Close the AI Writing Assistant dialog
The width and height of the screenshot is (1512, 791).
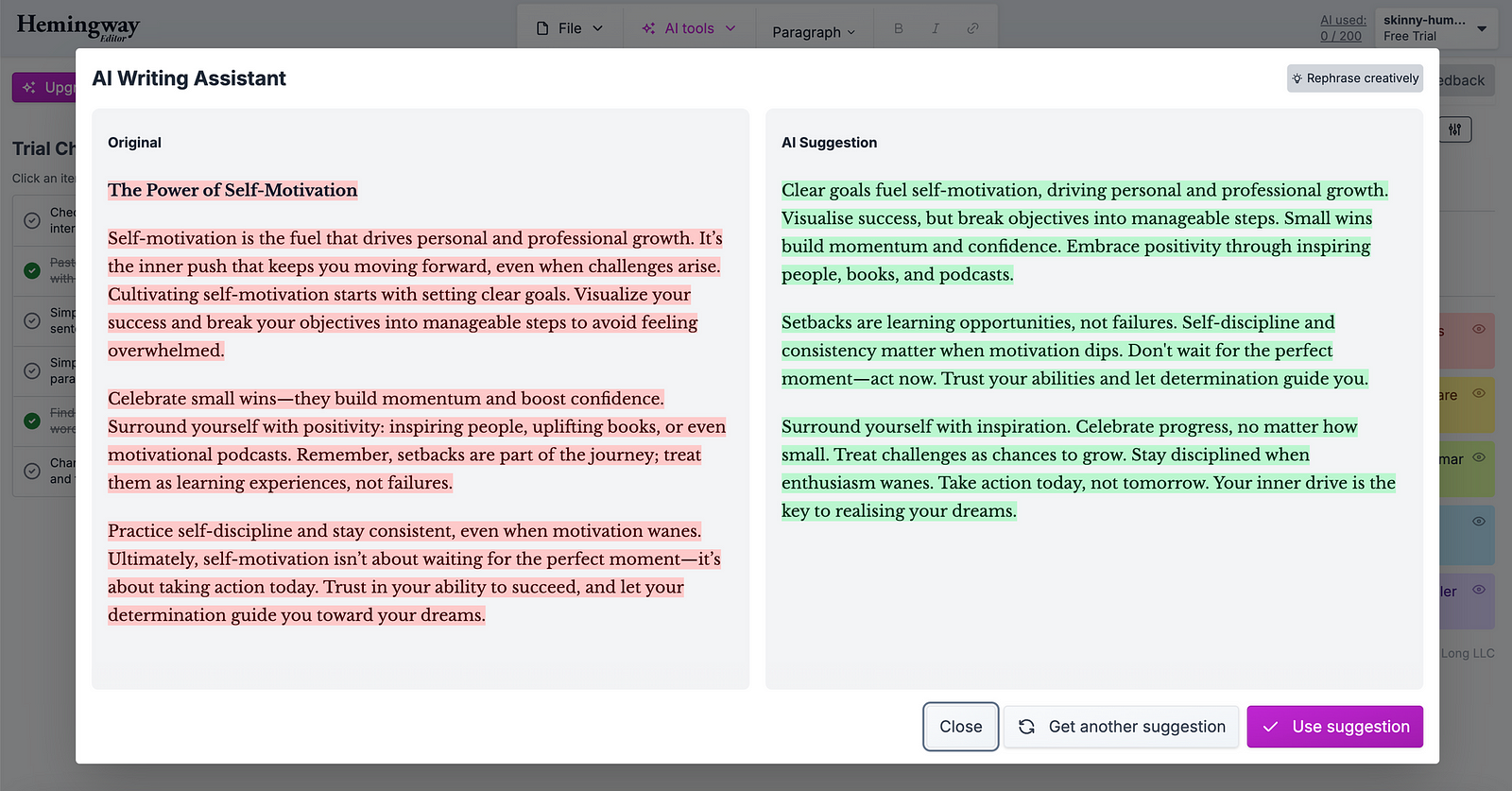click(961, 727)
